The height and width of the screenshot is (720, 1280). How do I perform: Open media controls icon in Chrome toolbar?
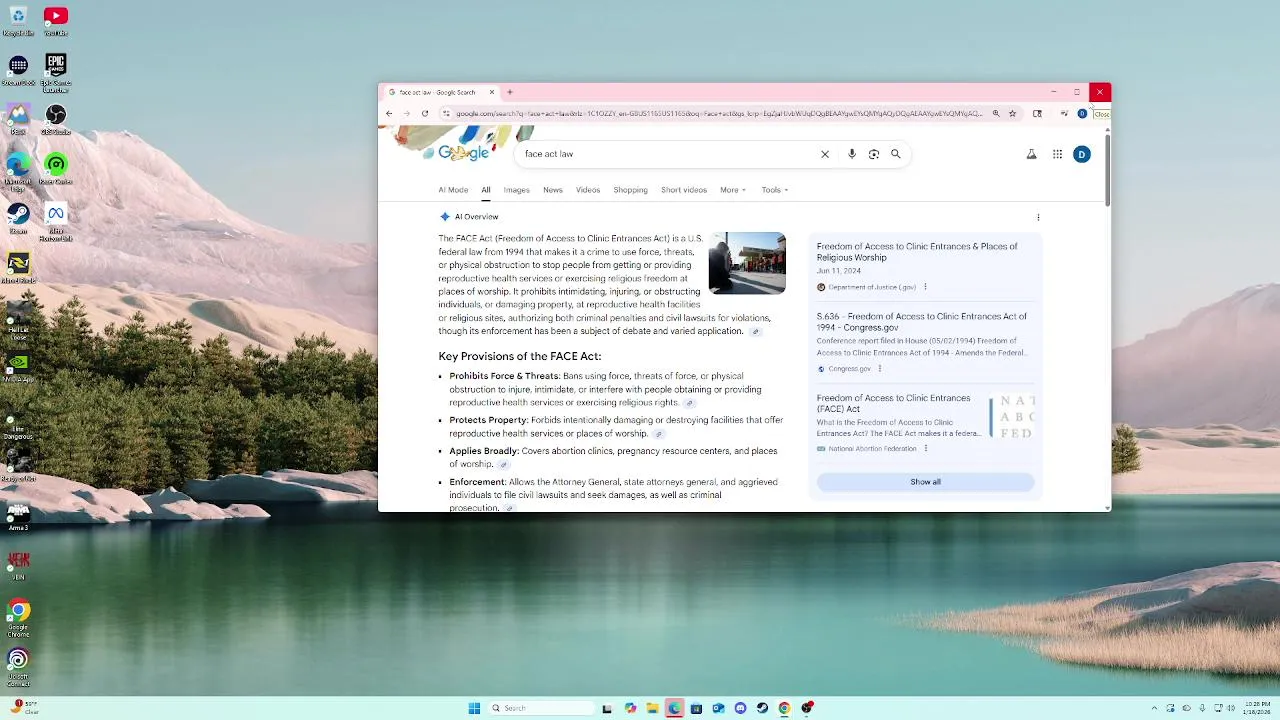click(1063, 113)
